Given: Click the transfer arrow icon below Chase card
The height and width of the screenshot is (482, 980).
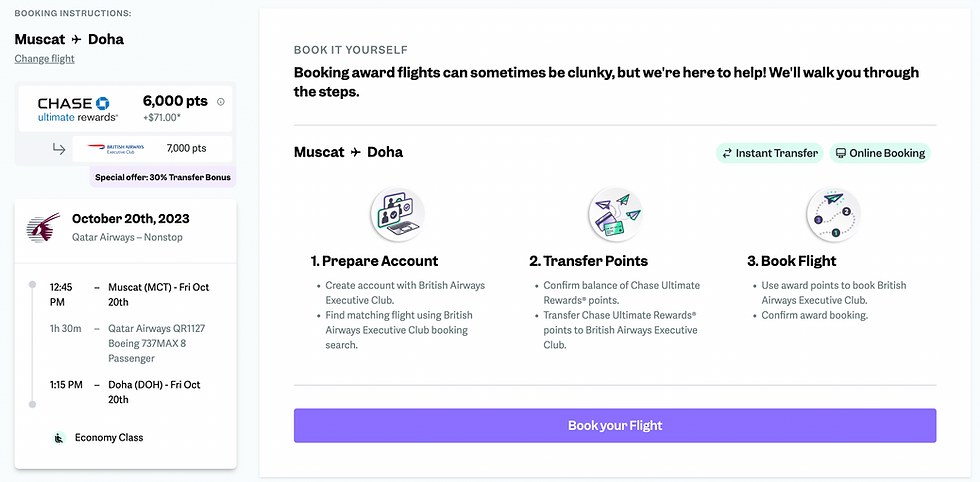Looking at the screenshot, I should 59,149.
